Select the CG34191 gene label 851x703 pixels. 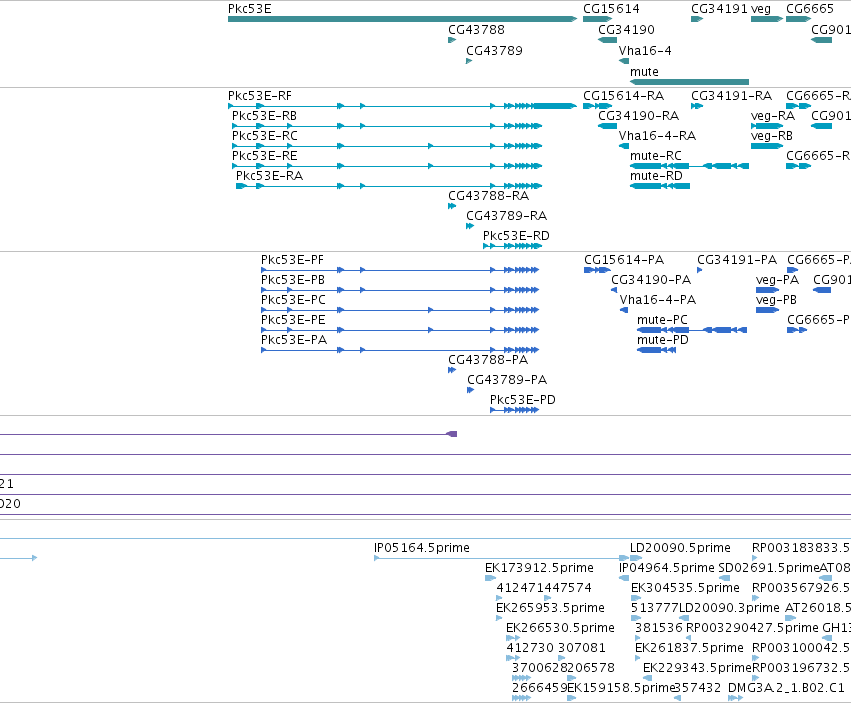click(719, 9)
